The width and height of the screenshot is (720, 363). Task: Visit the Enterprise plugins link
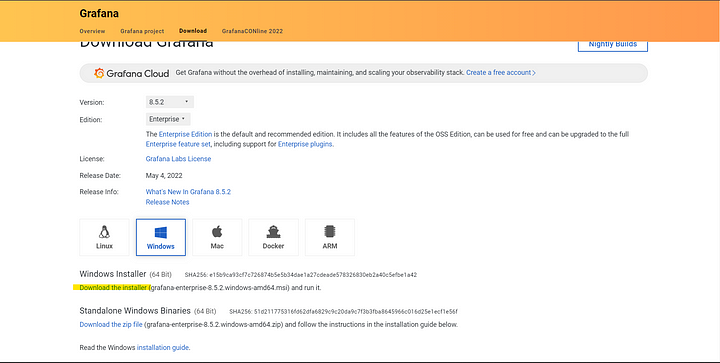point(305,144)
